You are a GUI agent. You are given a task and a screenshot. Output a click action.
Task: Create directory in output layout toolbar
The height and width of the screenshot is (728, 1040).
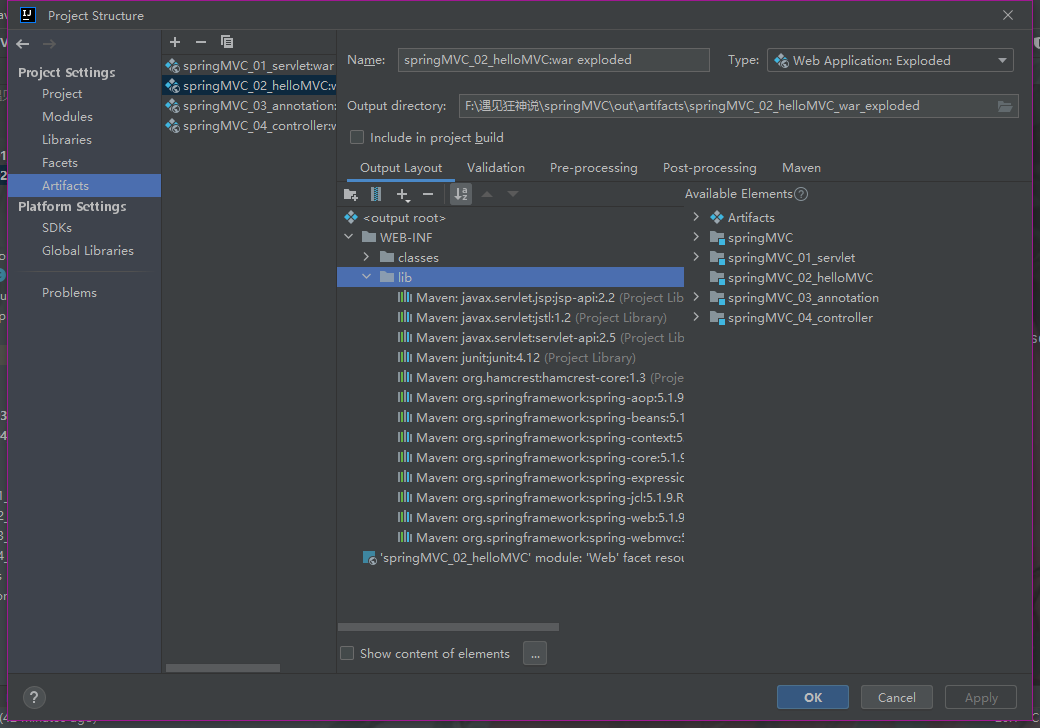coord(350,194)
